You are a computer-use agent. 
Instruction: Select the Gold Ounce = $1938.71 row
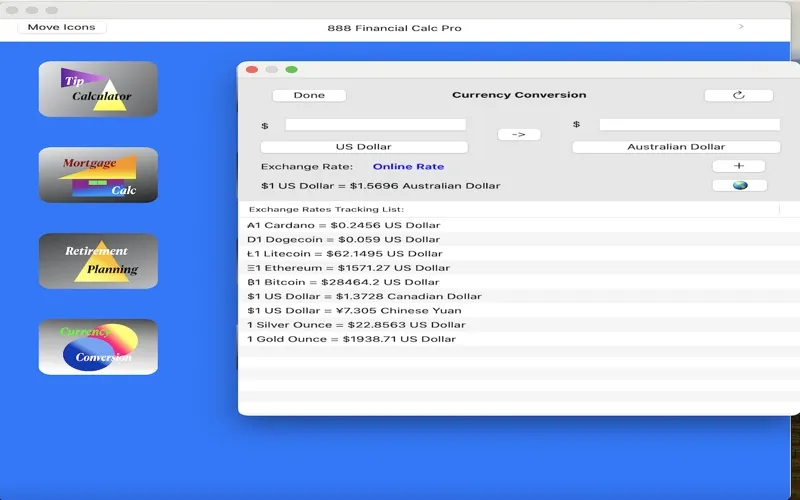click(519, 339)
